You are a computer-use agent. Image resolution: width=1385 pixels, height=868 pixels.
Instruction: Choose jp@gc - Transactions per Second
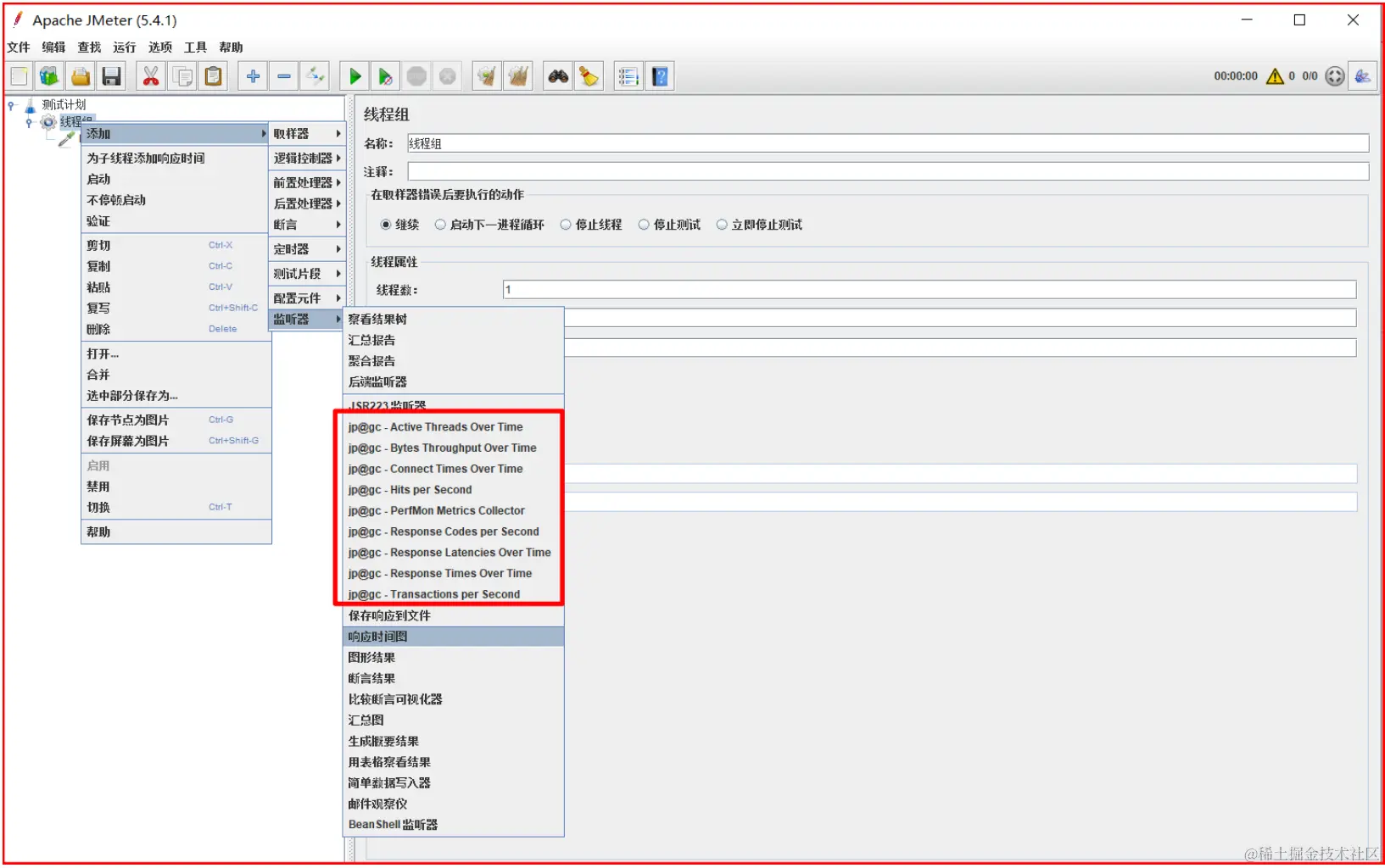click(453, 594)
